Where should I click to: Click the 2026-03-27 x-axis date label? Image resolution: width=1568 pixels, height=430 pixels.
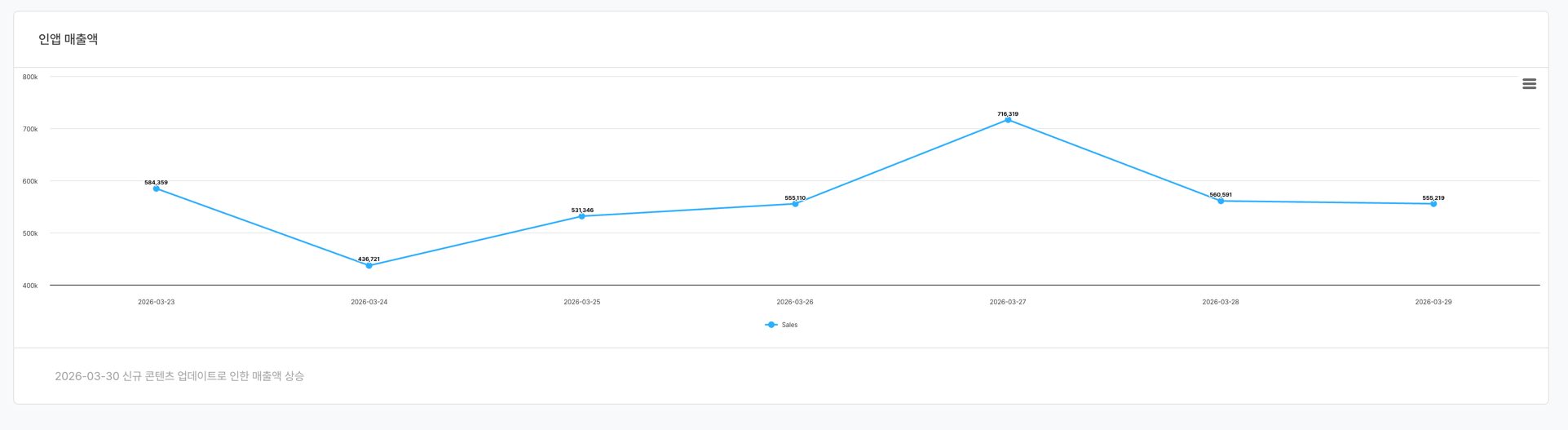click(1008, 302)
